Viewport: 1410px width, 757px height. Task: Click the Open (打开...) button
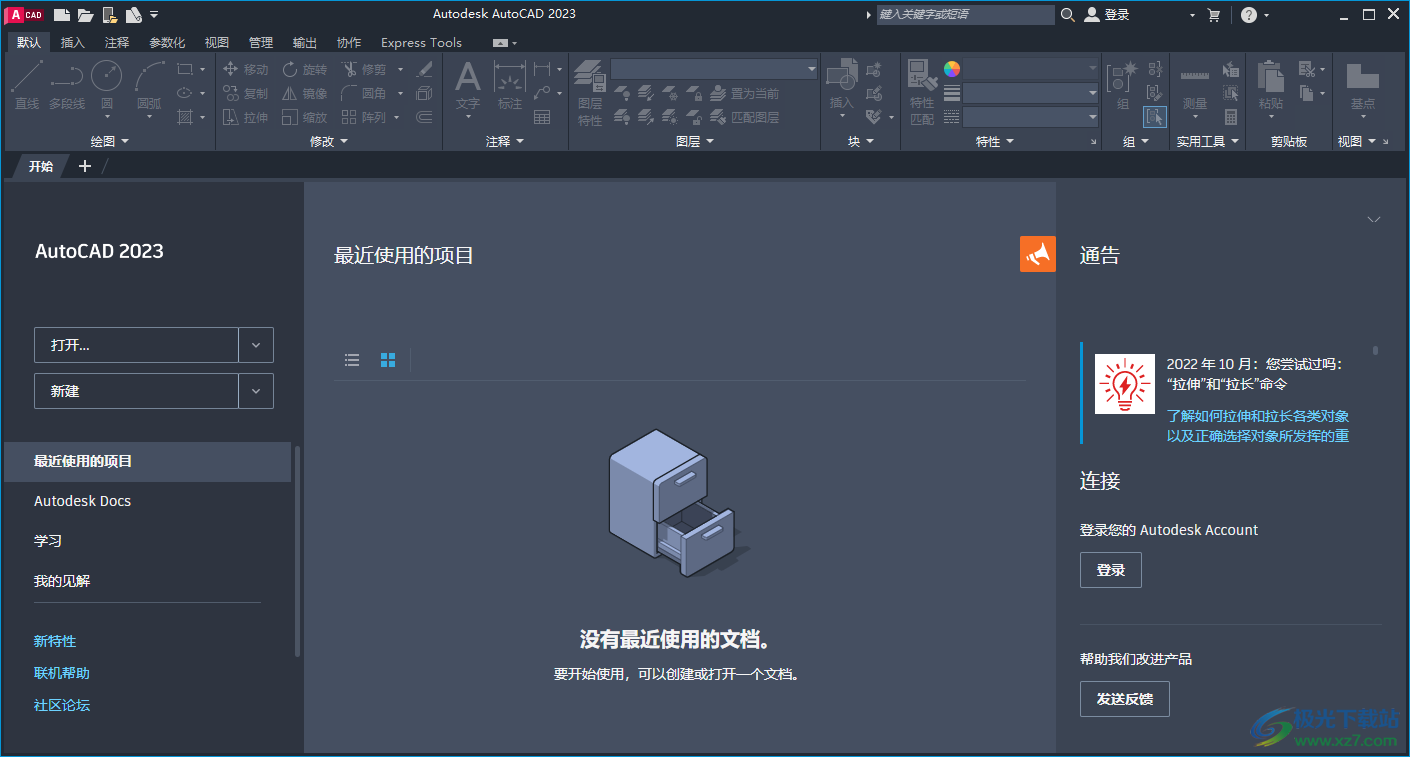136,345
